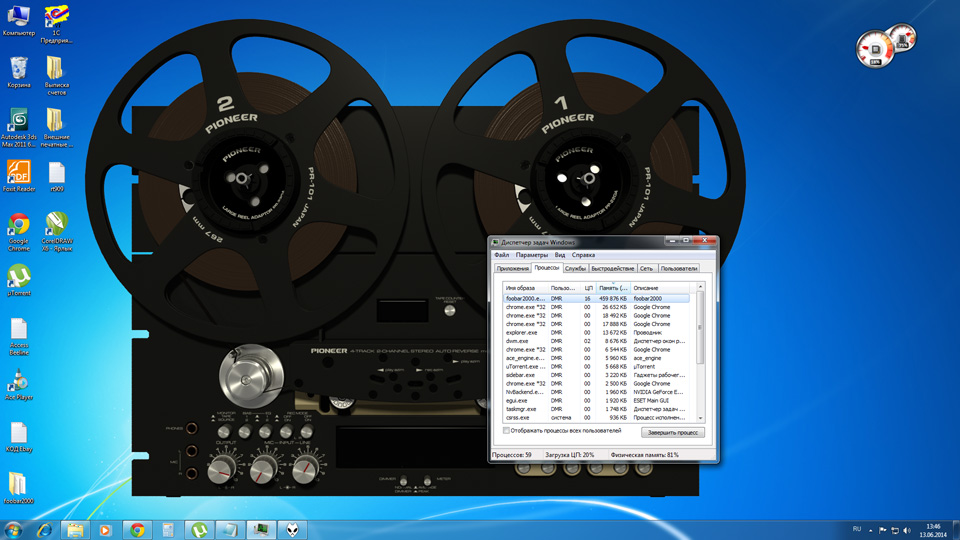Click the 'Завершить процесс' button

(x=673, y=432)
